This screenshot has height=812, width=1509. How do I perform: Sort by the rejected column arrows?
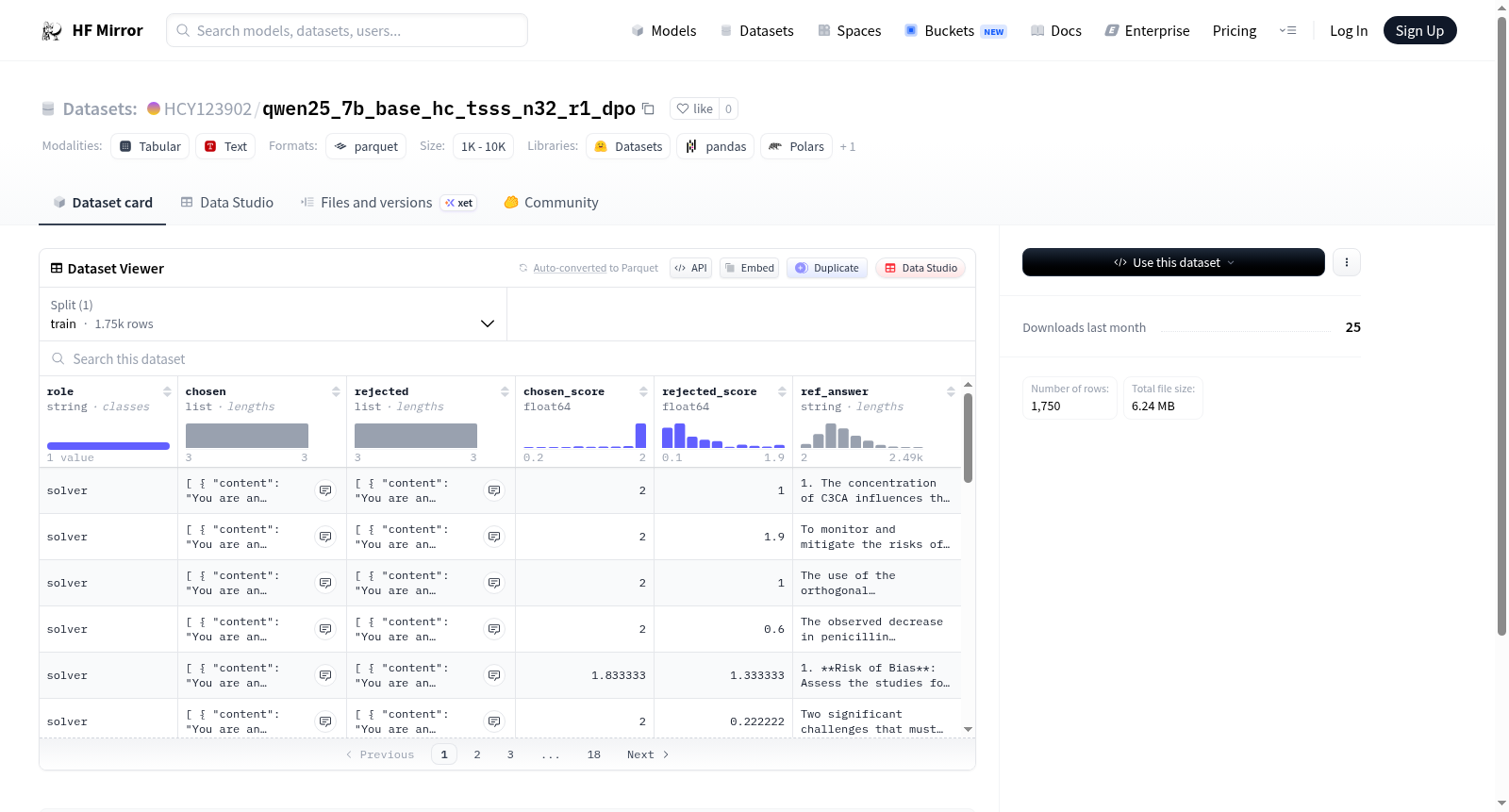[505, 391]
